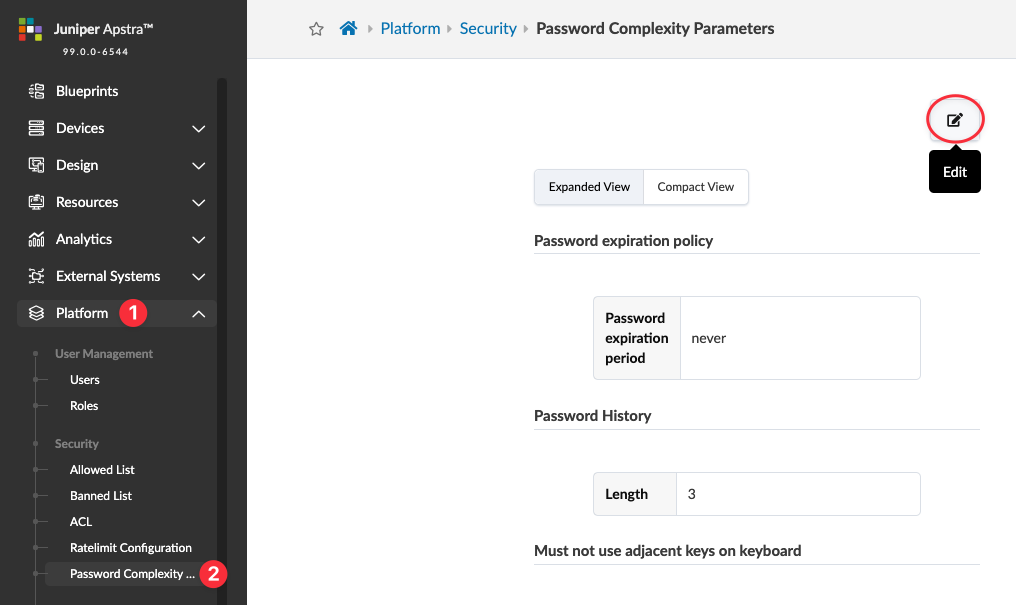The height and width of the screenshot is (605, 1016).
Task: Click the Security breadcrumb link
Action: coord(488,29)
